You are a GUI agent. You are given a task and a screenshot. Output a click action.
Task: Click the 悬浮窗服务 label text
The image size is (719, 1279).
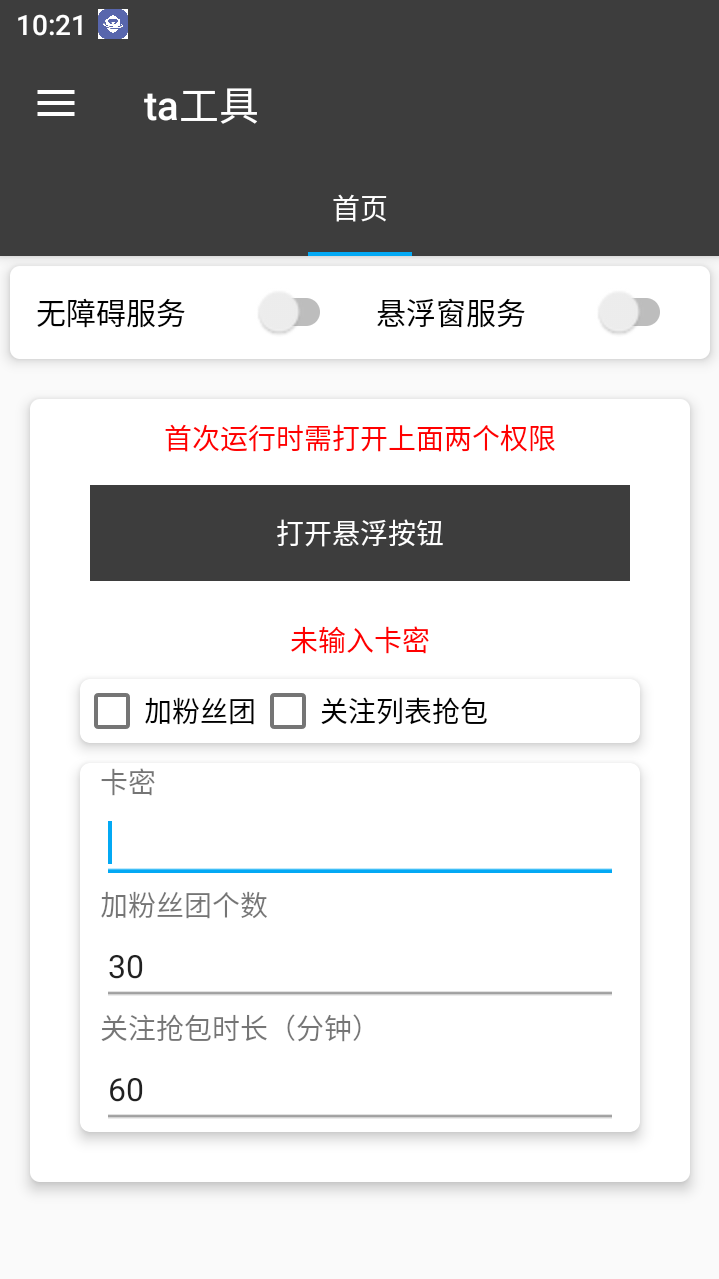[451, 313]
